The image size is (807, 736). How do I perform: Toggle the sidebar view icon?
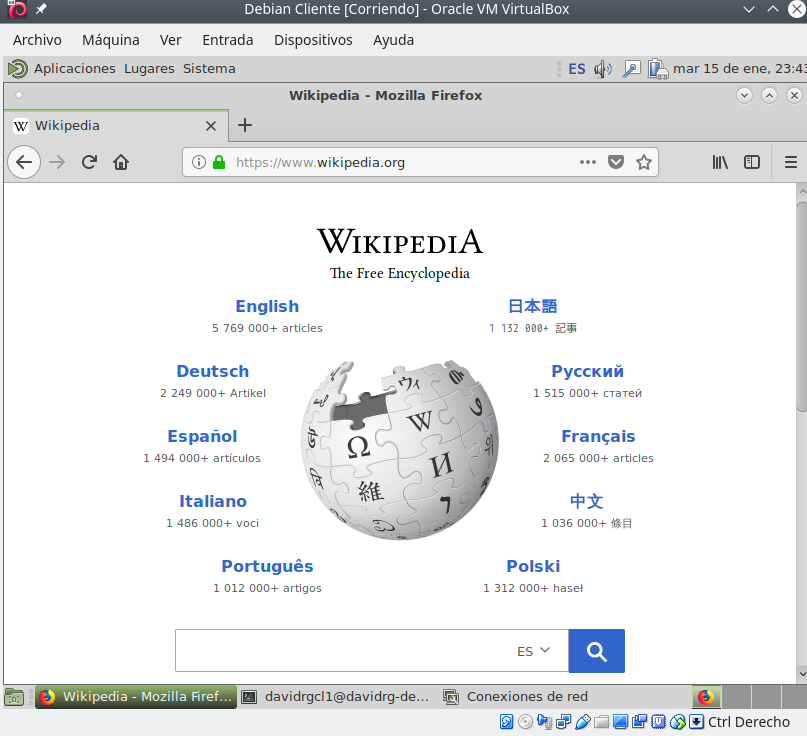tap(751, 162)
